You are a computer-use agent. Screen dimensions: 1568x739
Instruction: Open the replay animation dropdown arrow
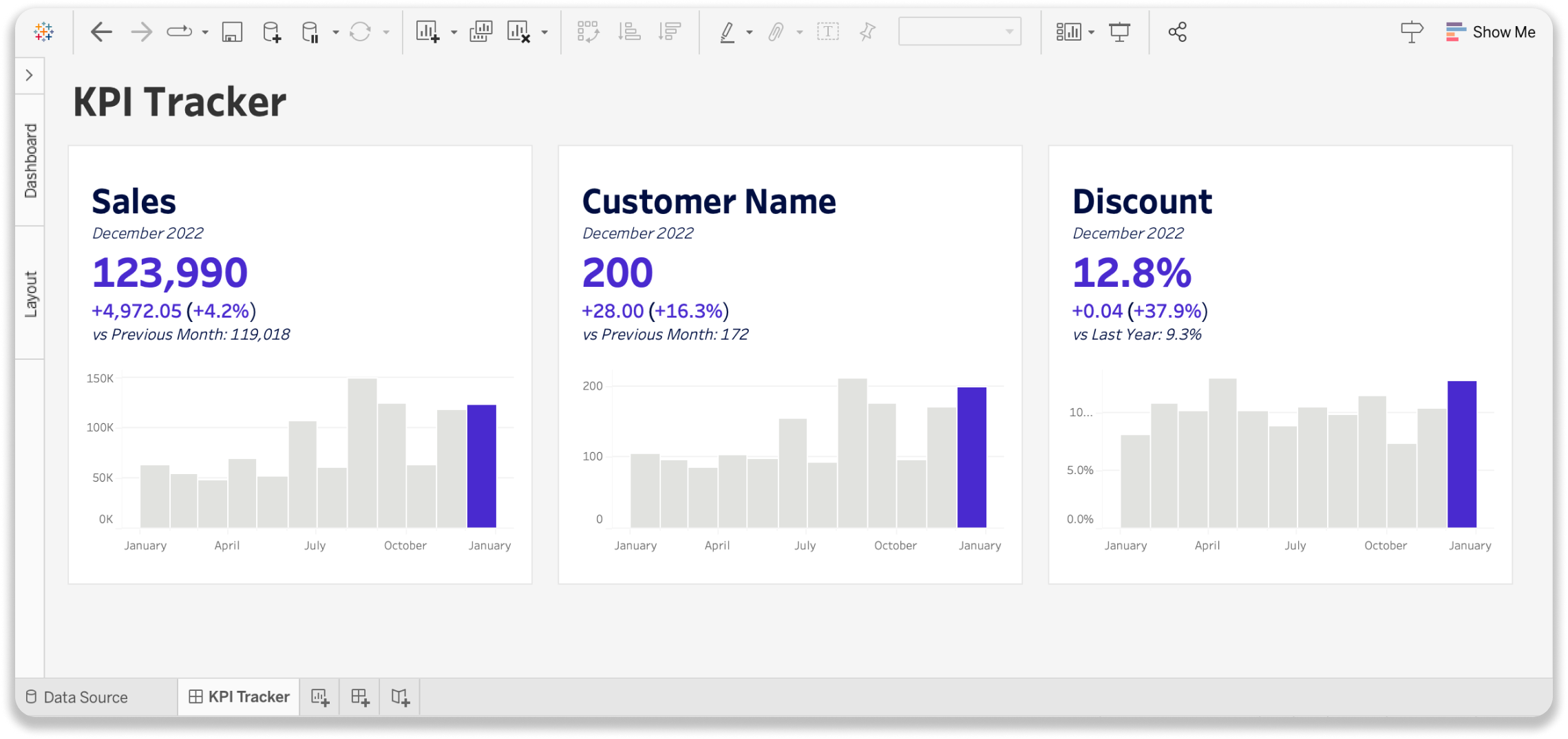pos(205,32)
